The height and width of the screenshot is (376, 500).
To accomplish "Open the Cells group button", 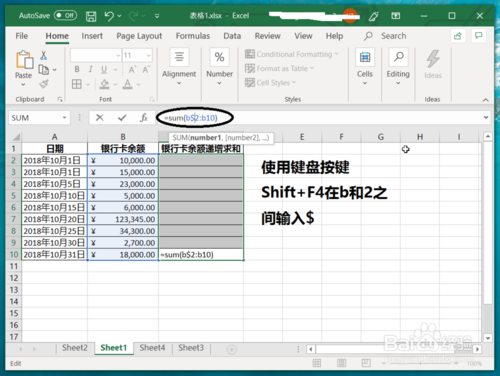I will [x=365, y=67].
